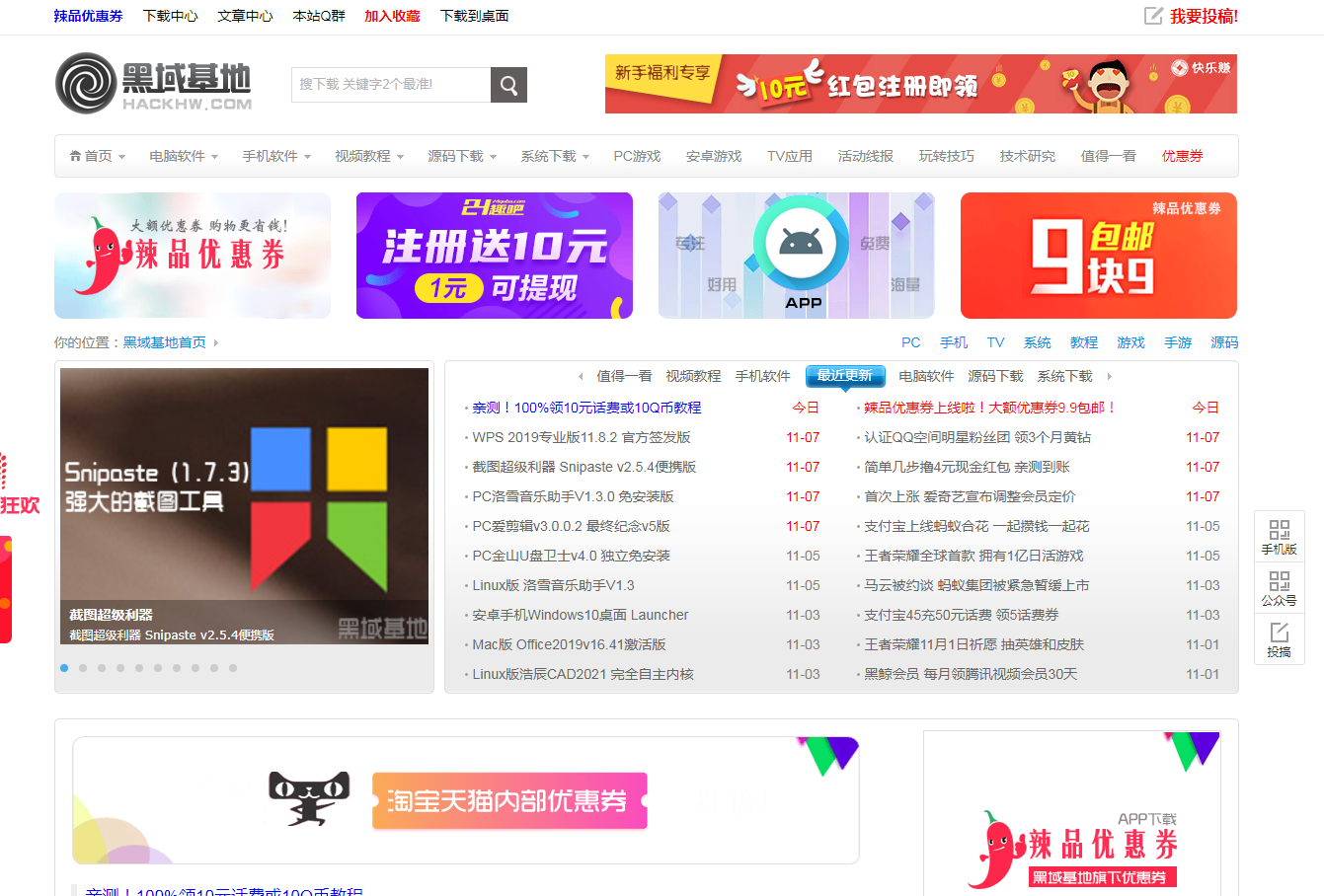Expand the 电脑软件 dropdown menu
This screenshot has width=1324, height=896.
click(x=184, y=156)
